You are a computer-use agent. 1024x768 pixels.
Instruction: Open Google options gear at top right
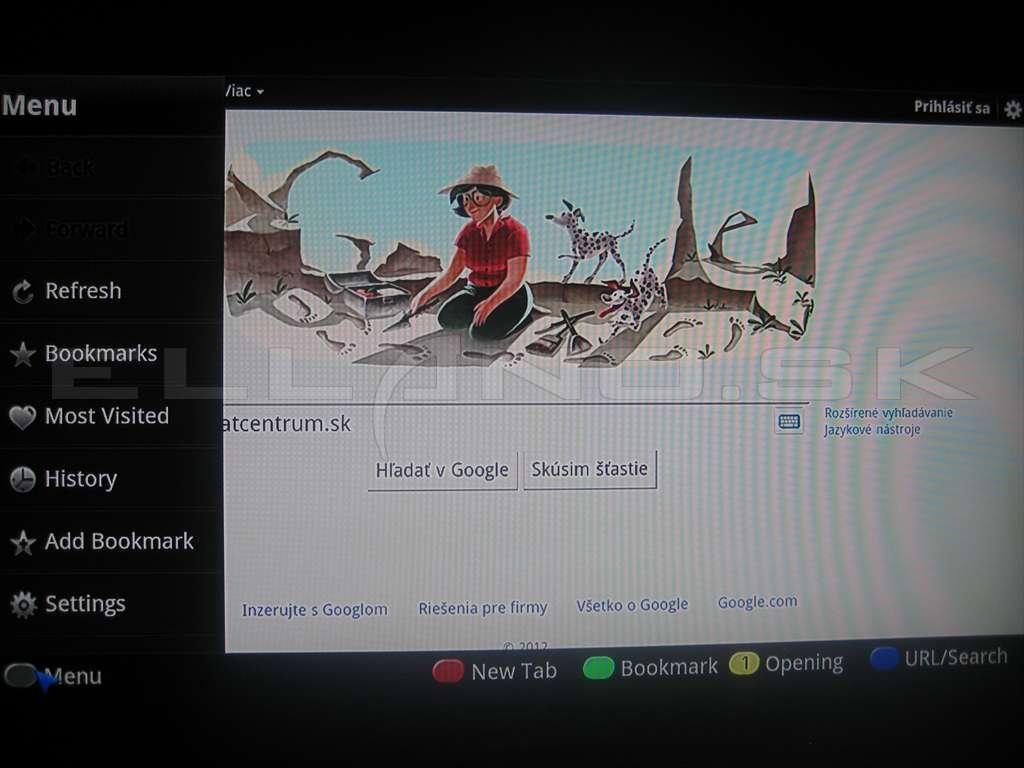1012,109
